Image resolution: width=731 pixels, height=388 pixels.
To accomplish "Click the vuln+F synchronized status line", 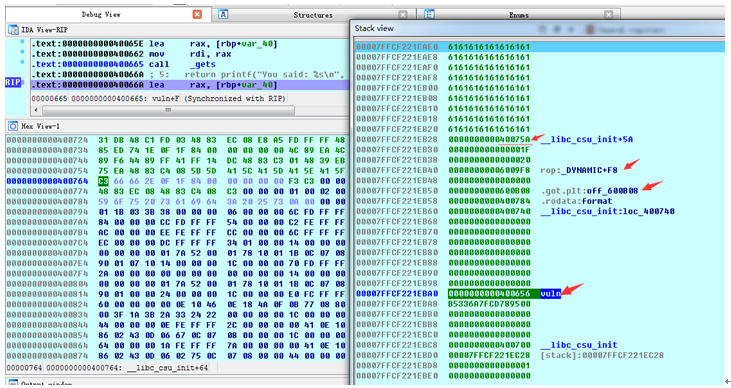I will 159,98.
